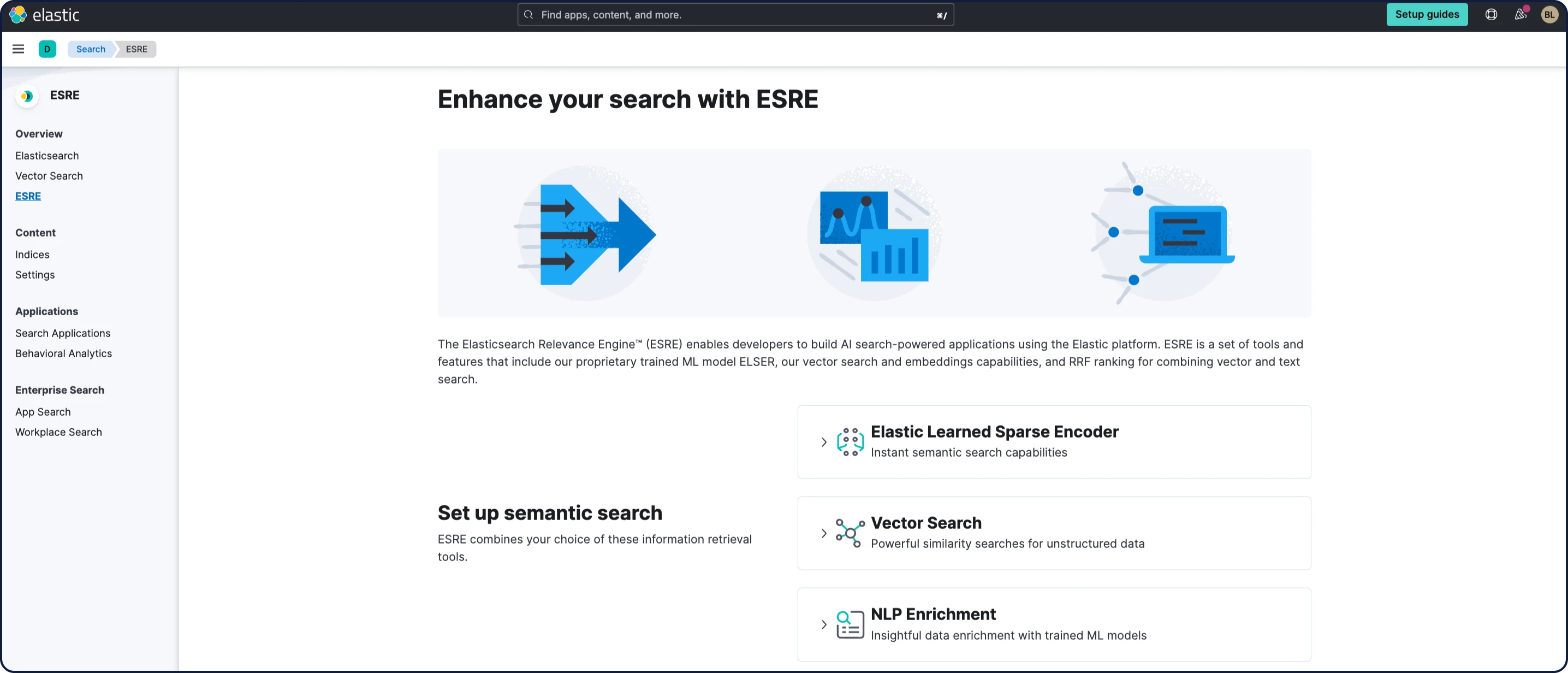Screen dimensions: 1568x673
Task: Open Workplace Search in sidebar
Action: point(58,432)
